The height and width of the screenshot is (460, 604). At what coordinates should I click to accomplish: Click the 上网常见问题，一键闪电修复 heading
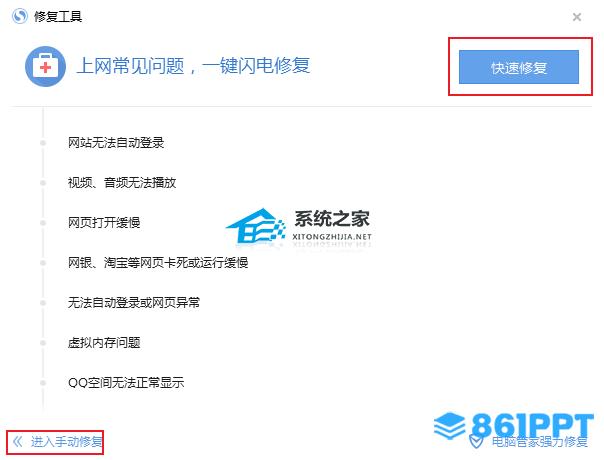[x=193, y=65]
